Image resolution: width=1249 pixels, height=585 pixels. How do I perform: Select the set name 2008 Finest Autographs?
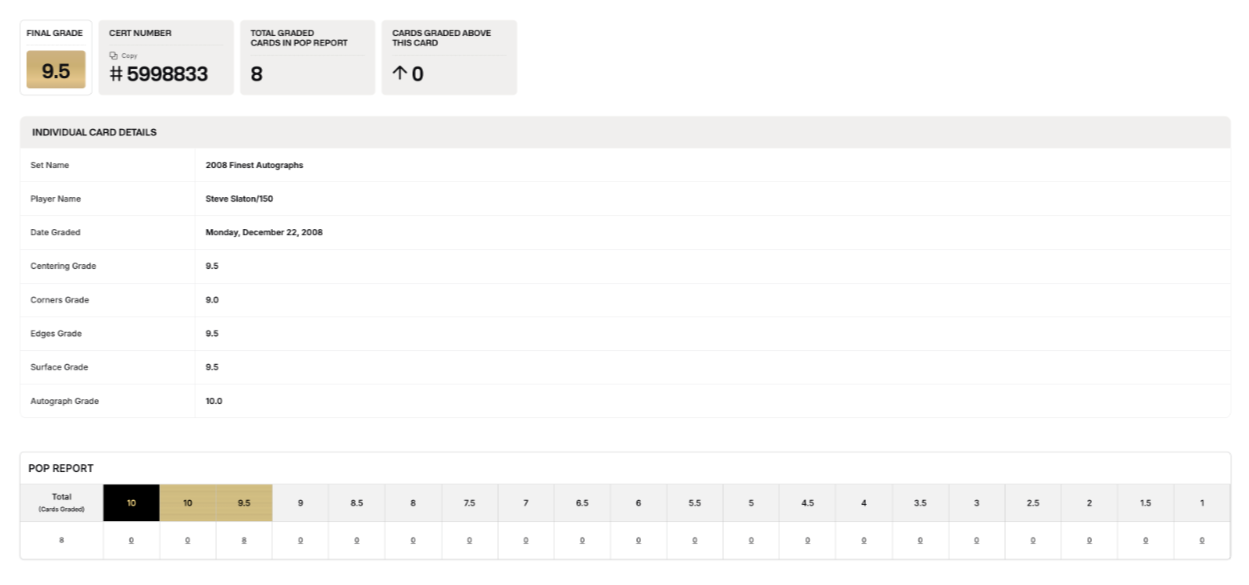254,165
